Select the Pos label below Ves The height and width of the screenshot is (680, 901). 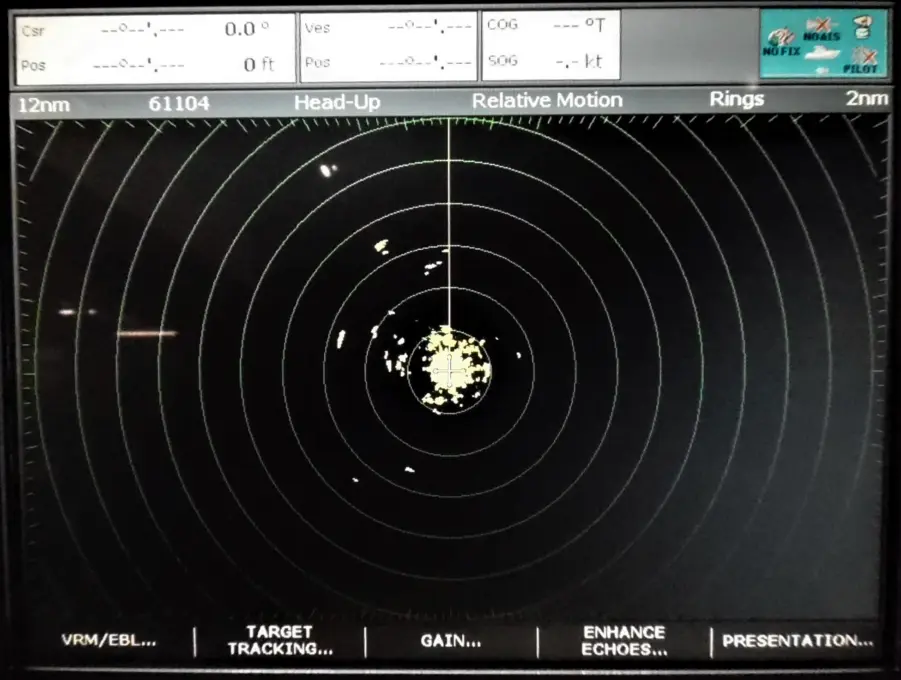point(317,62)
